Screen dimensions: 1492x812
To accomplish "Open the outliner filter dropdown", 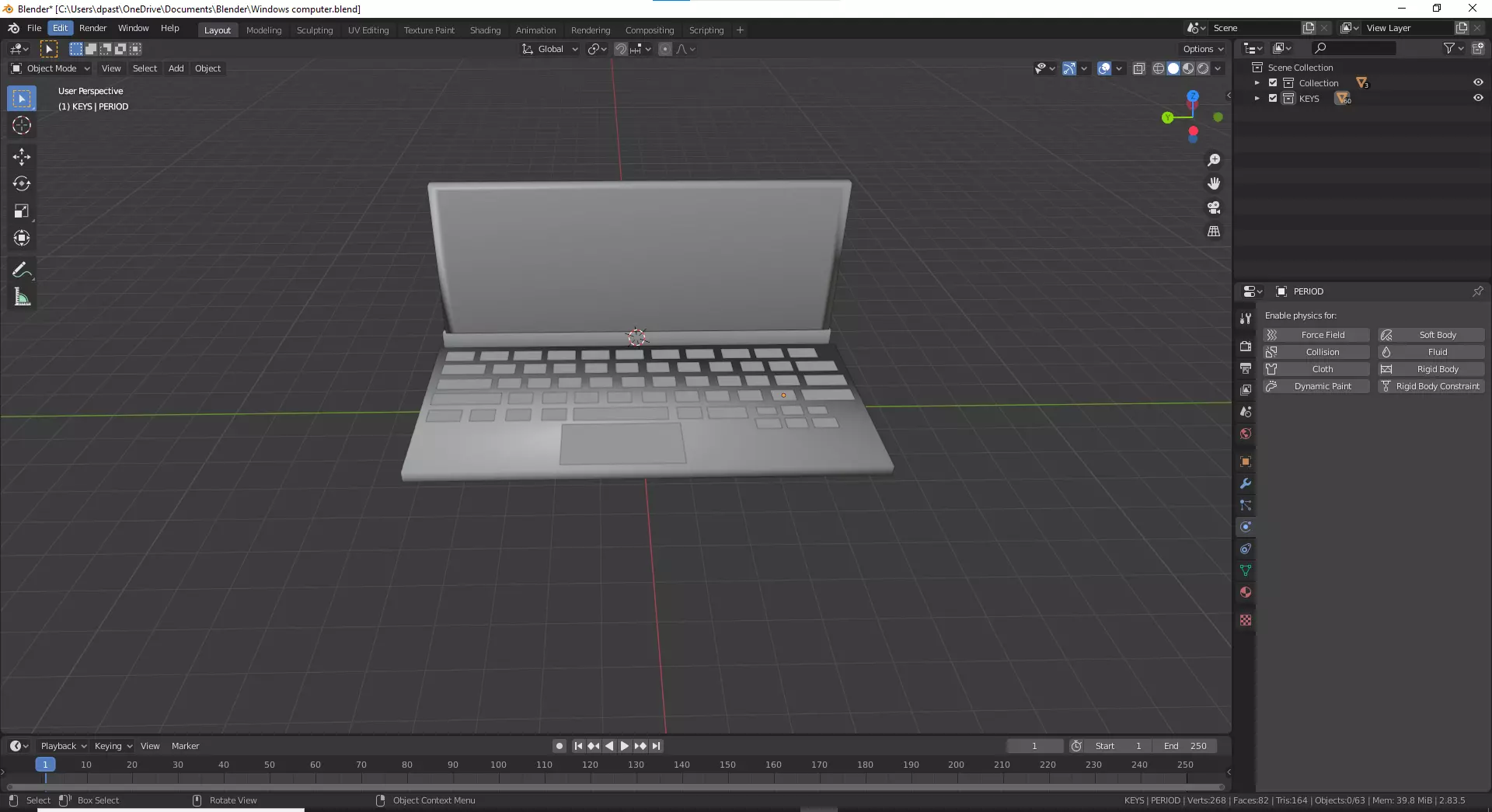I will tap(1453, 48).
